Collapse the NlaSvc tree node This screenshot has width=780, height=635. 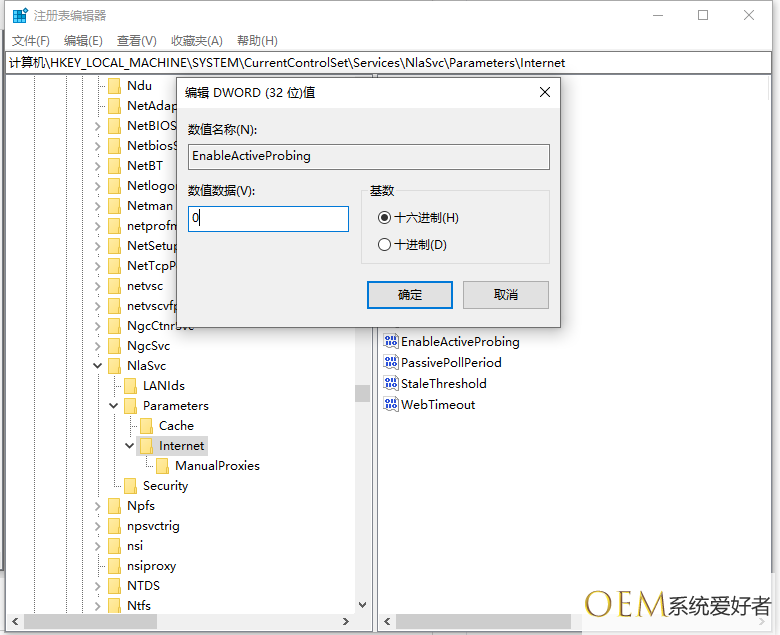98,366
